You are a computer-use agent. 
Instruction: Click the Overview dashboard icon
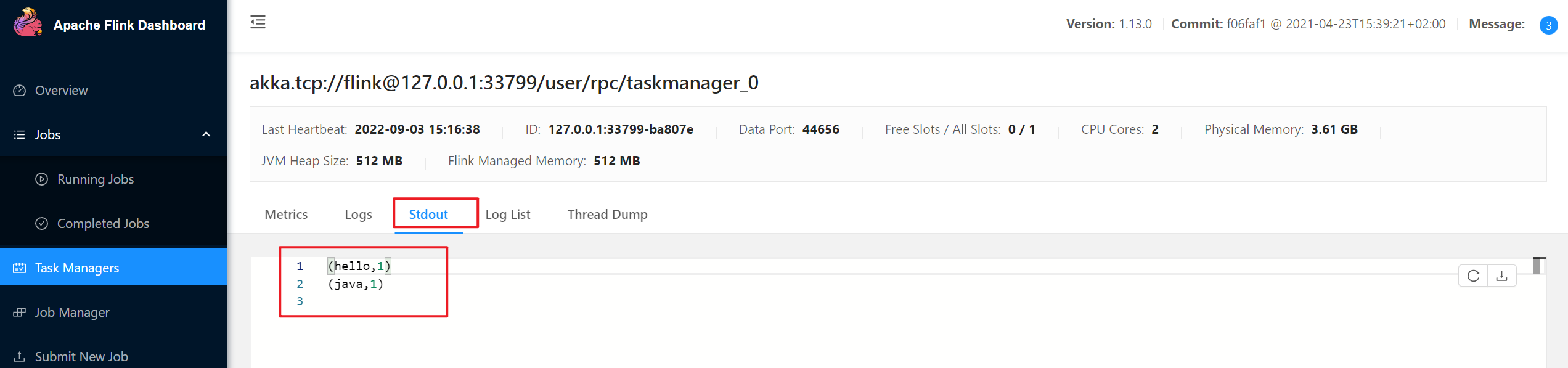tap(20, 91)
